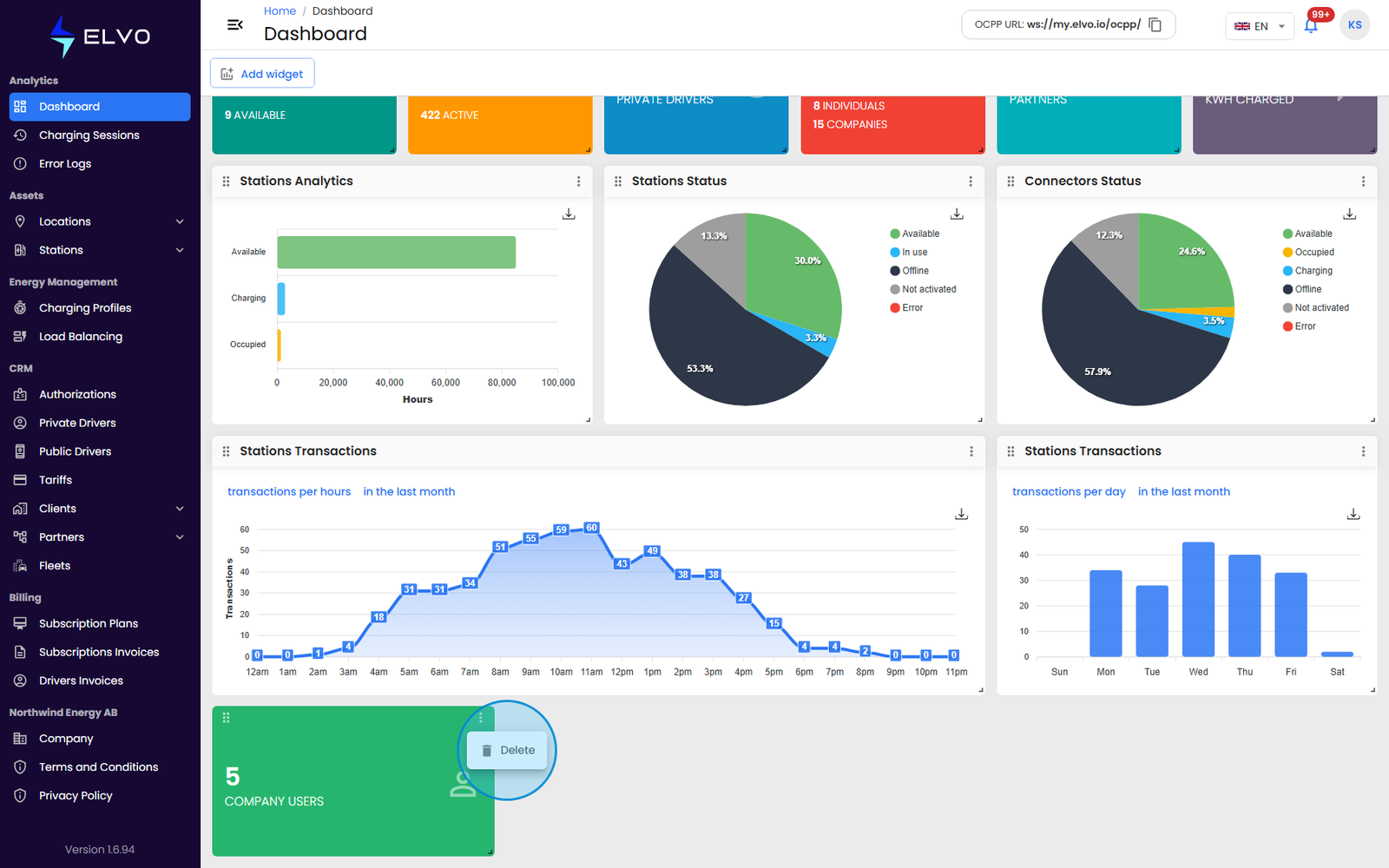Toggle Available legend entry in Stations Status
The width and height of the screenshot is (1389, 868).
[x=915, y=234]
